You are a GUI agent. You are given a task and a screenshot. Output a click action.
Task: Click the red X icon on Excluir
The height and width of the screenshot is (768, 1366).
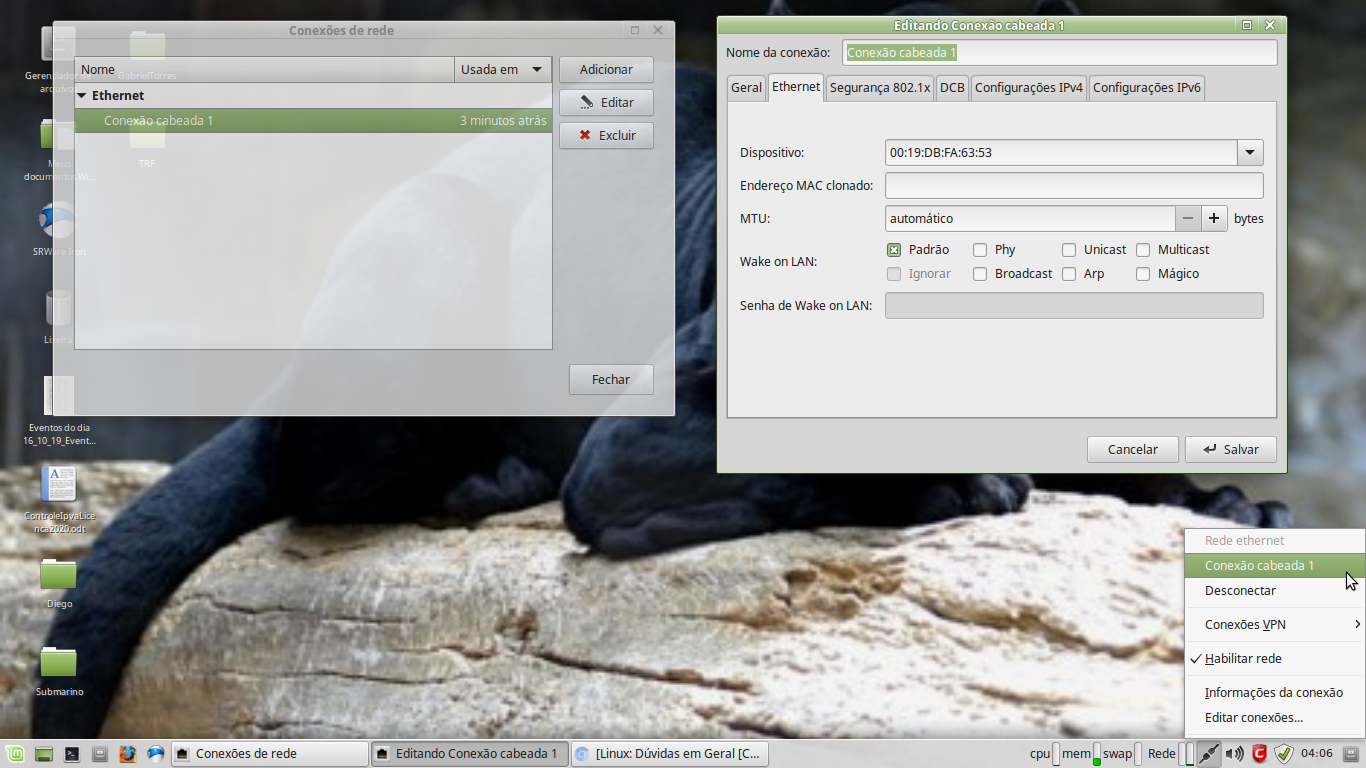coord(585,135)
